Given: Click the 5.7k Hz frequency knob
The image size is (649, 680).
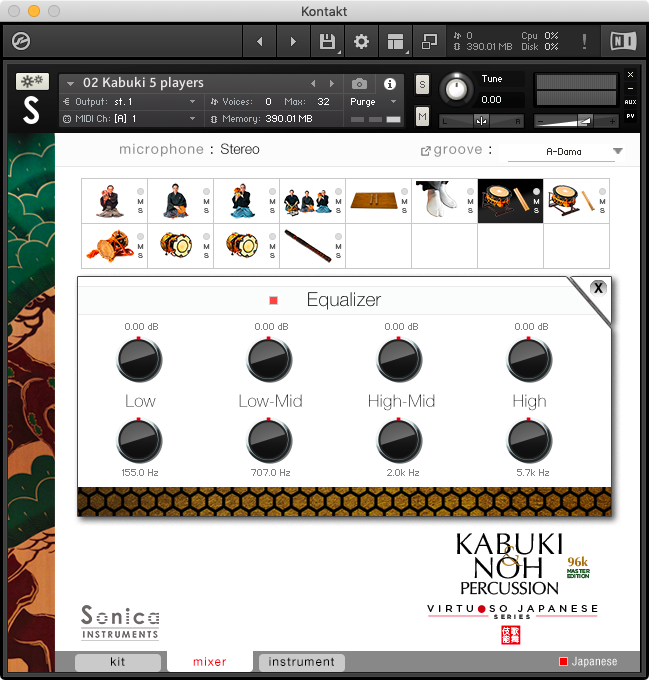Looking at the screenshot, I should [529, 441].
